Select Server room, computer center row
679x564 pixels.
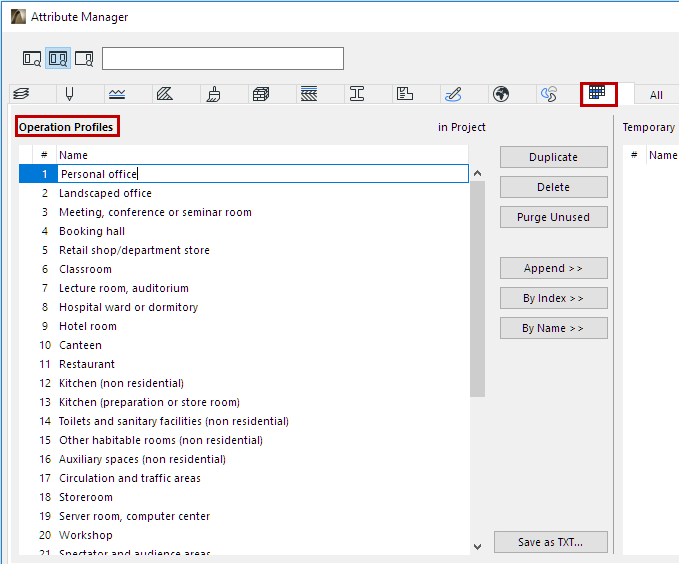pos(244,516)
